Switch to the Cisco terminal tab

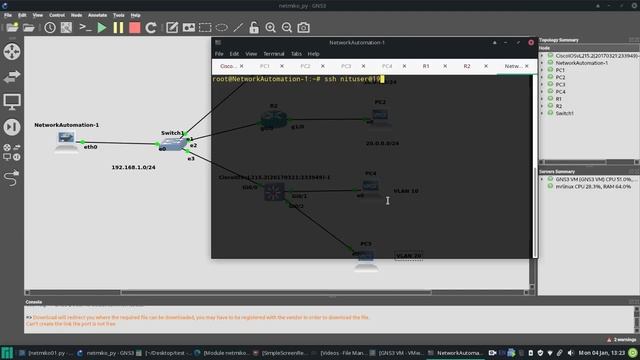227,66
